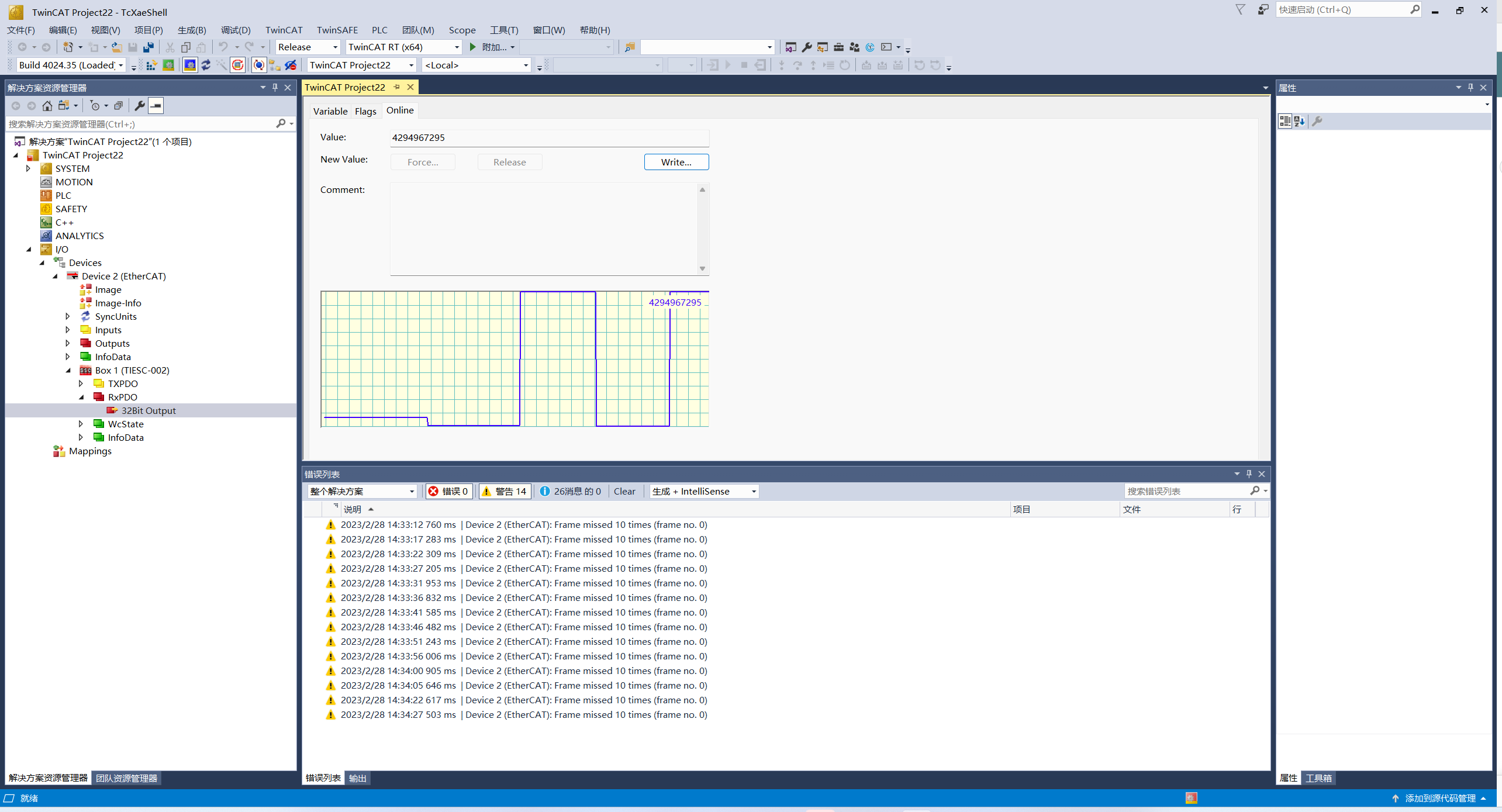Switch to the Flags tab
The width and height of the screenshot is (1502, 812).
(x=365, y=111)
